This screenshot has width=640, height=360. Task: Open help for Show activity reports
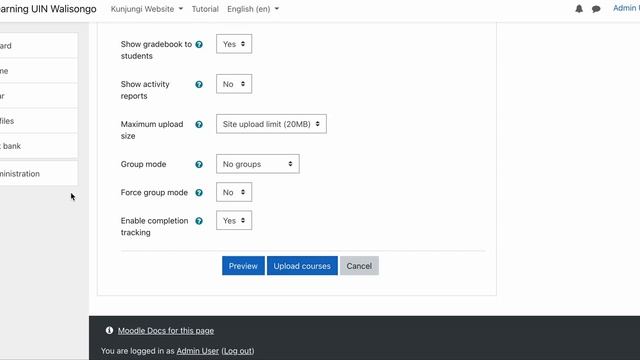pyautogui.click(x=199, y=84)
